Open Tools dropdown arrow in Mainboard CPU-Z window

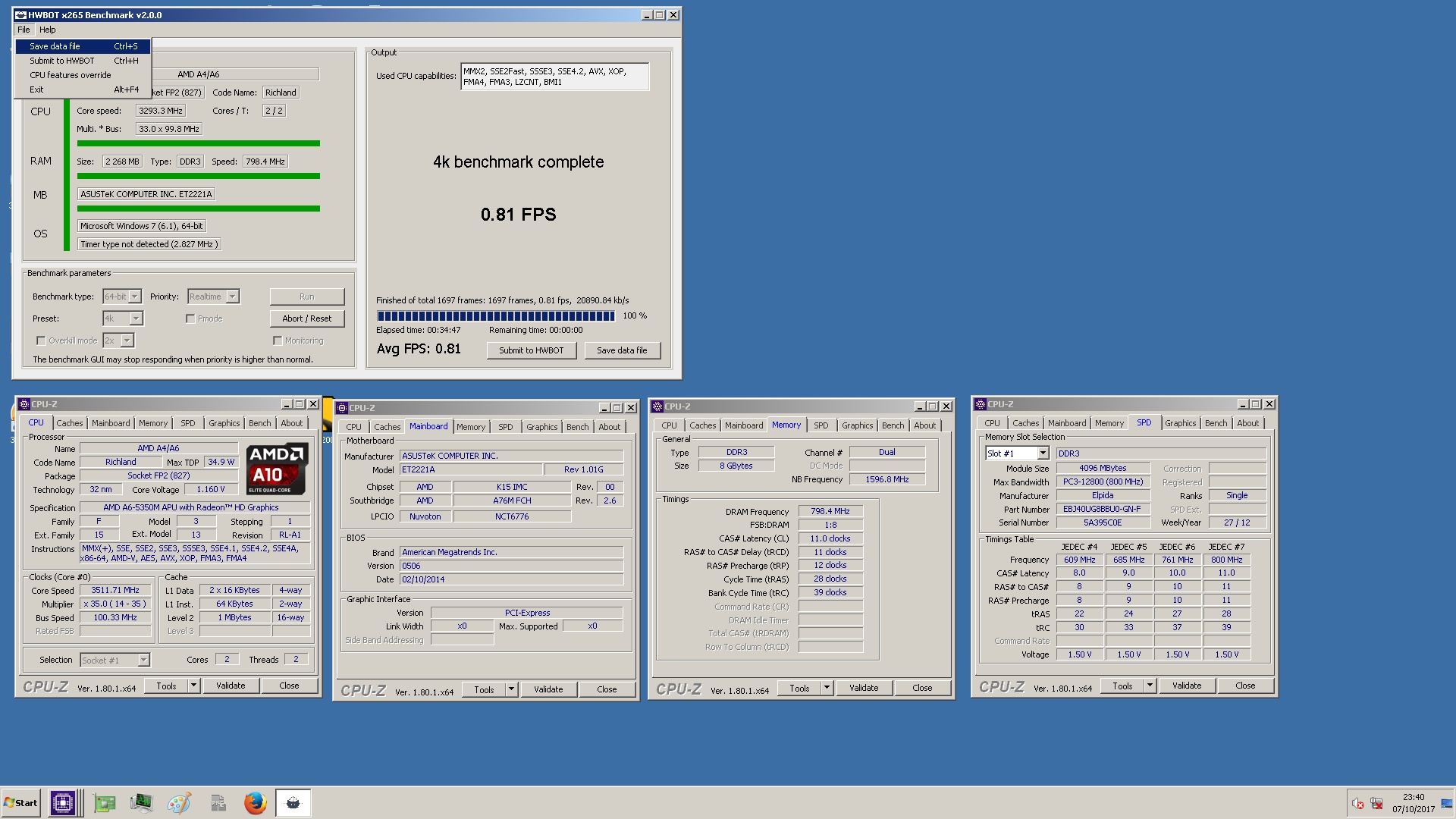tap(511, 689)
